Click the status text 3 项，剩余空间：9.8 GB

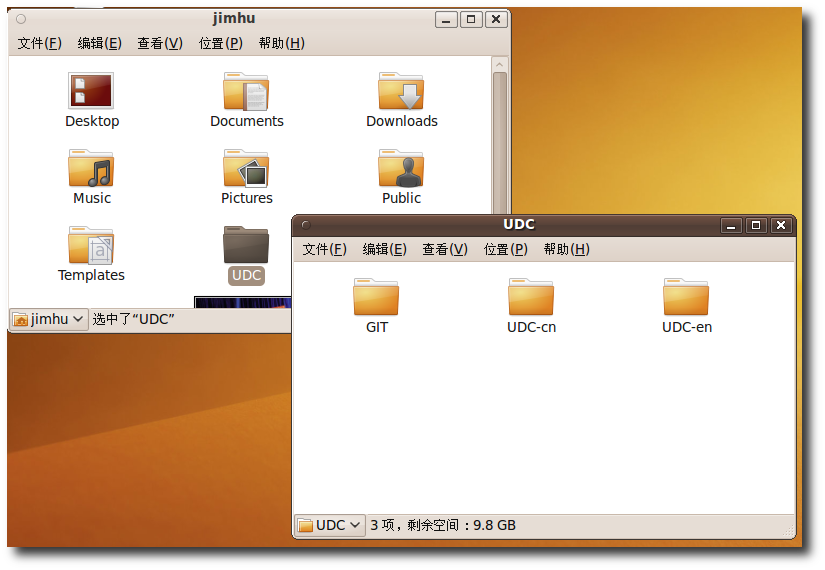(x=443, y=525)
